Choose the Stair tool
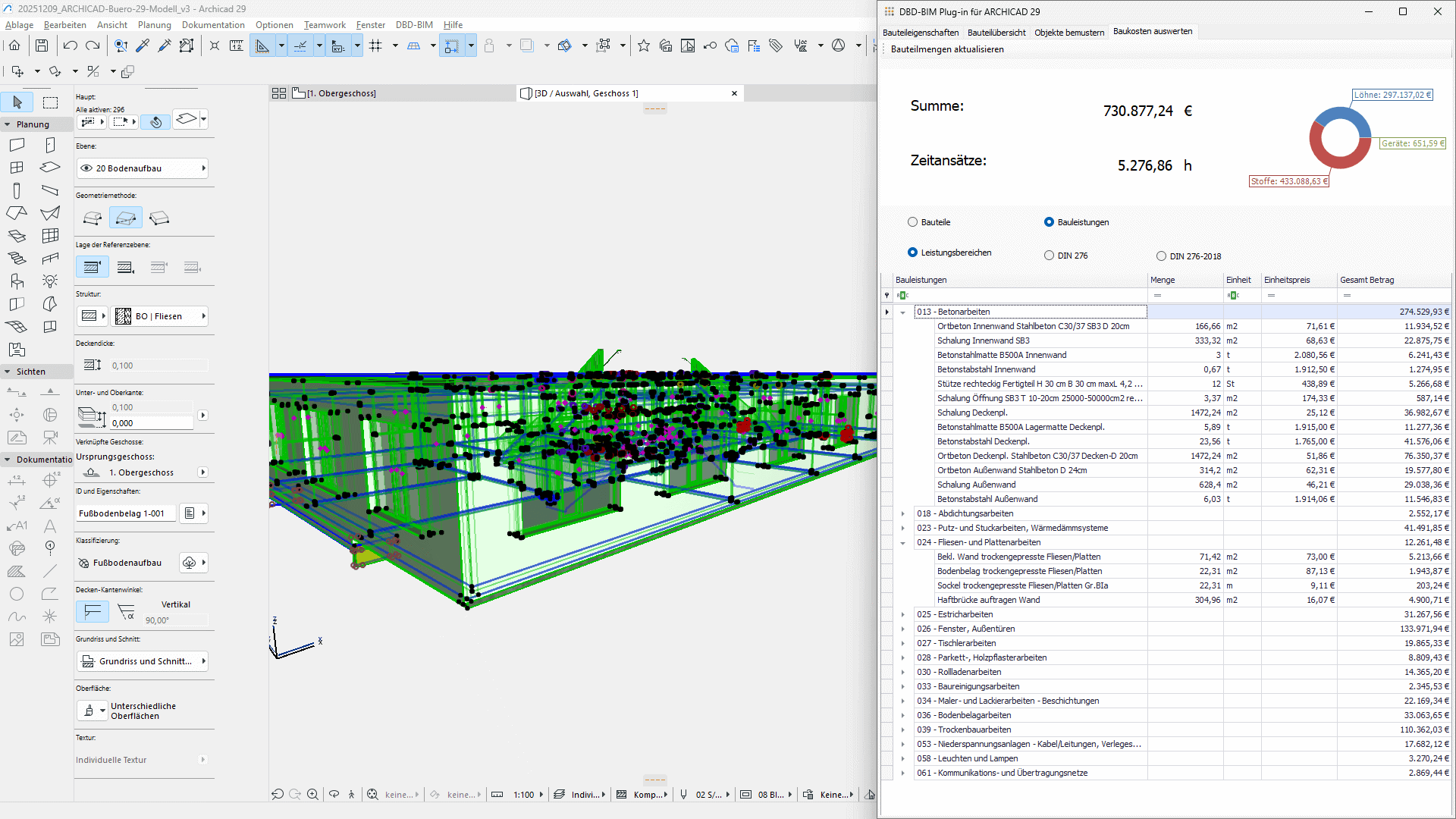Image resolution: width=1456 pixels, height=819 pixels. pos(17,259)
